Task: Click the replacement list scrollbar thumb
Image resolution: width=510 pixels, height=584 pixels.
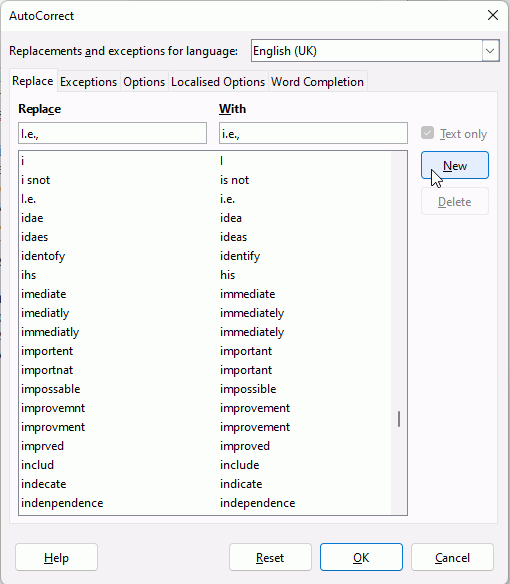Action: tap(399, 419)
